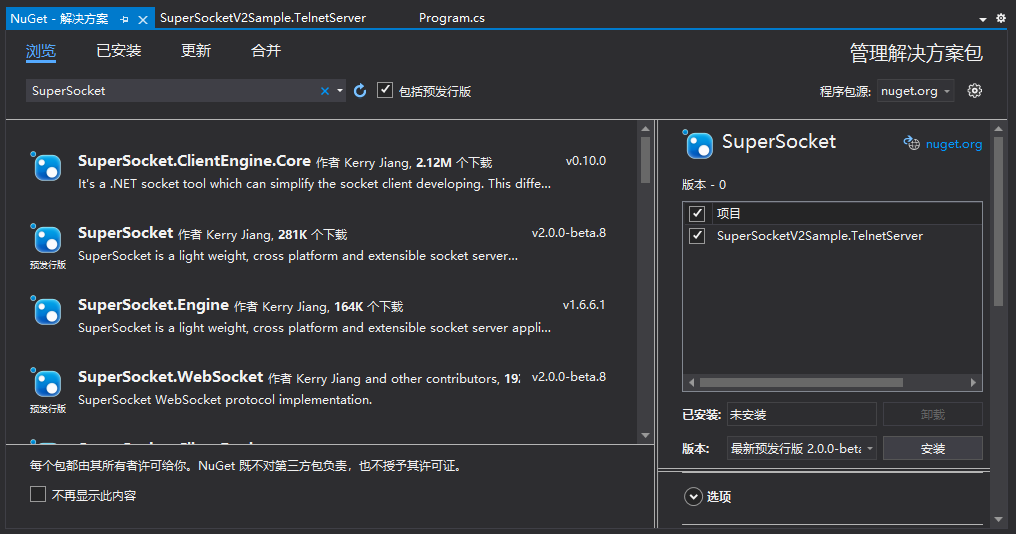Click project list scroll left arrow

[x=691, y=382]
